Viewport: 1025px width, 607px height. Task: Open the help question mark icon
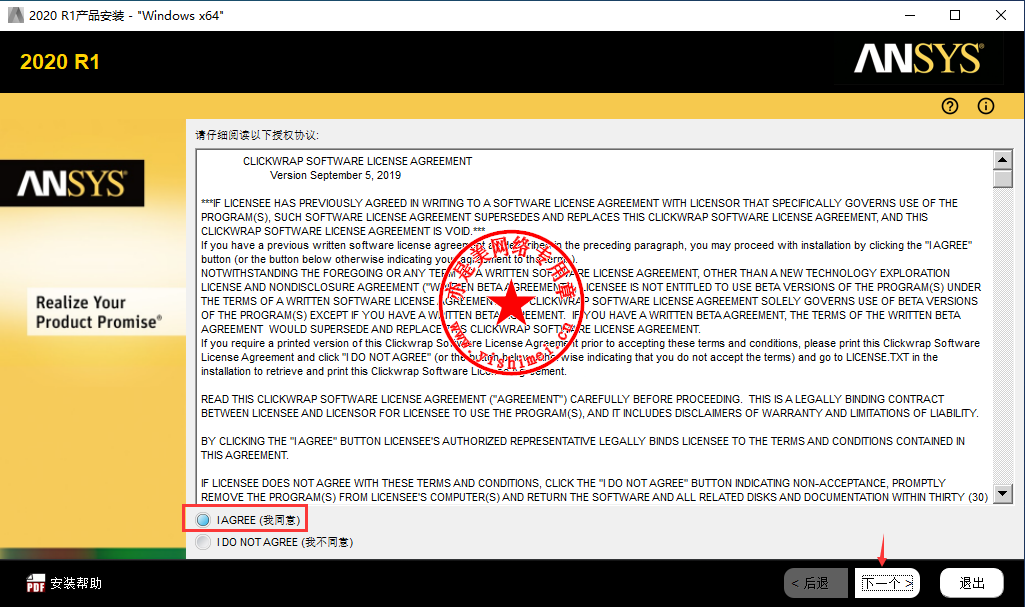click(x=950, y=106)
